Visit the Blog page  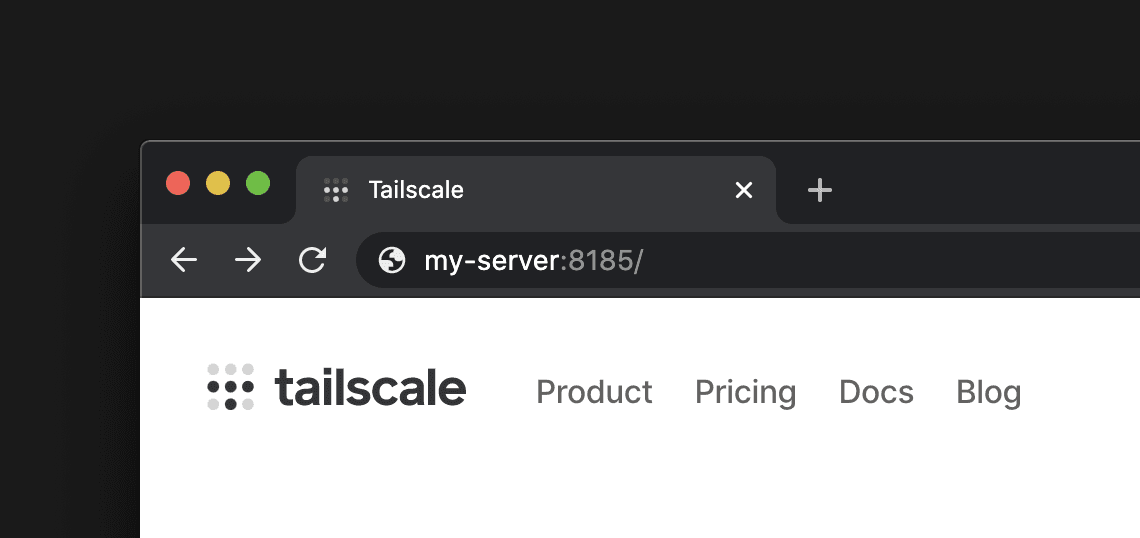coord(988,392)
